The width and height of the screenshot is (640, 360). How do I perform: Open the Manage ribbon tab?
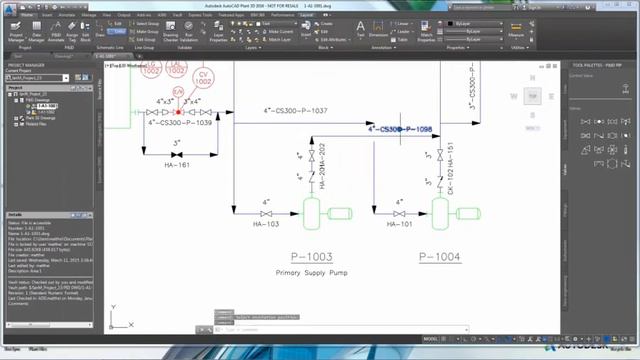[89, 15]
